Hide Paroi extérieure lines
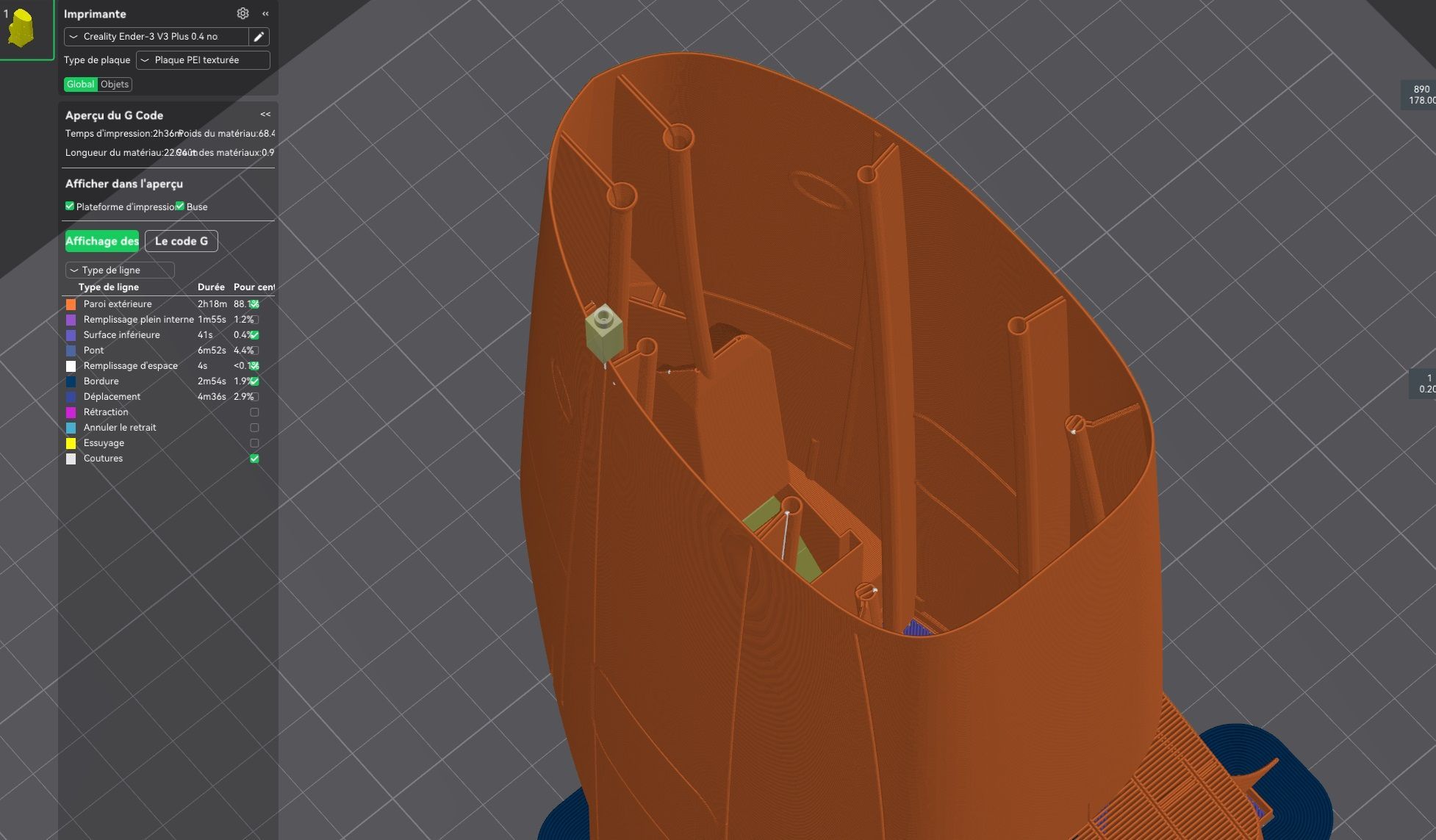This screenshot has height=840, width=1436. [254, 304]
